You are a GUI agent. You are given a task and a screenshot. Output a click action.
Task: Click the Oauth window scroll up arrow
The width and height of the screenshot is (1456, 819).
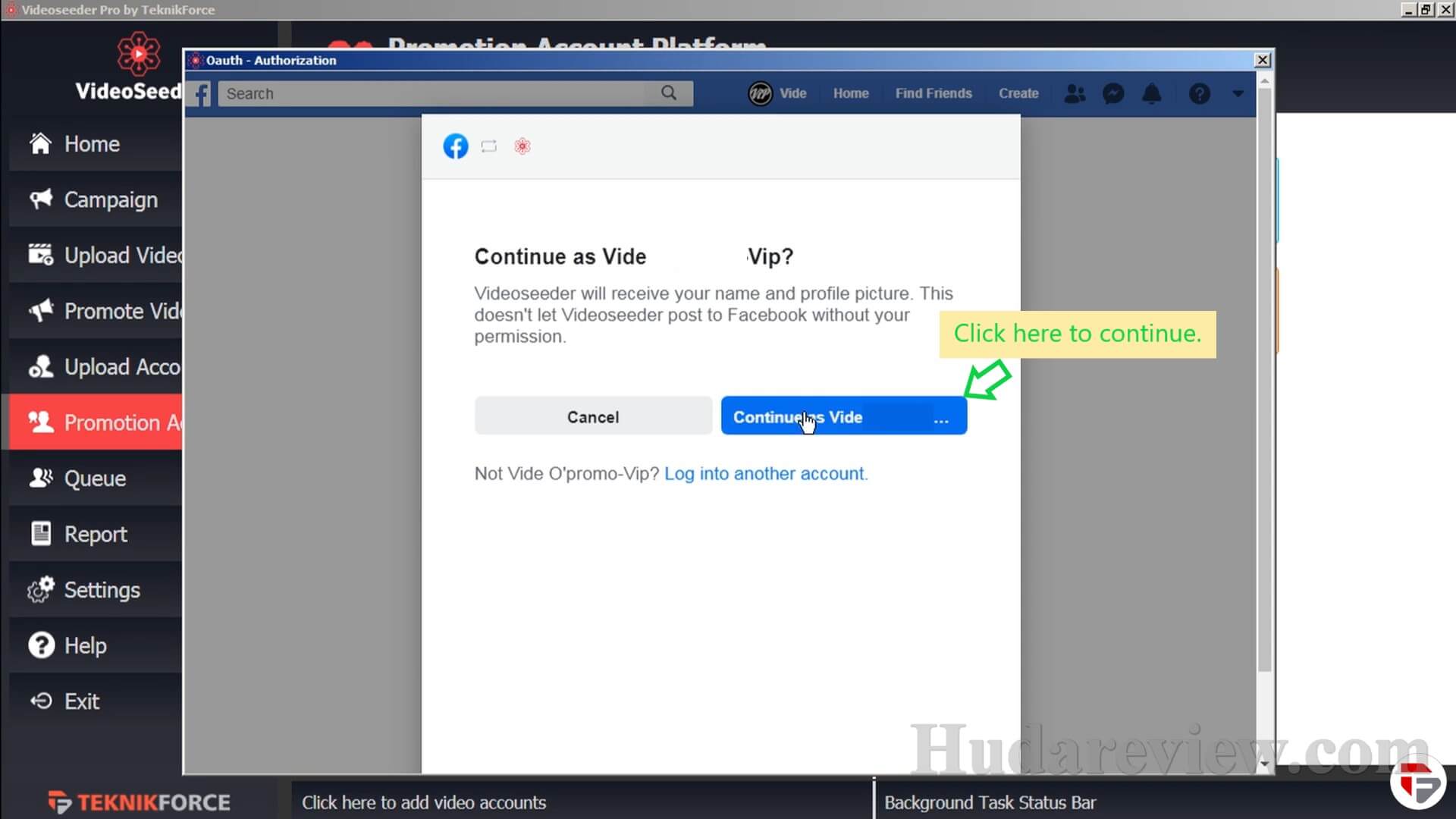point(1263,80)
